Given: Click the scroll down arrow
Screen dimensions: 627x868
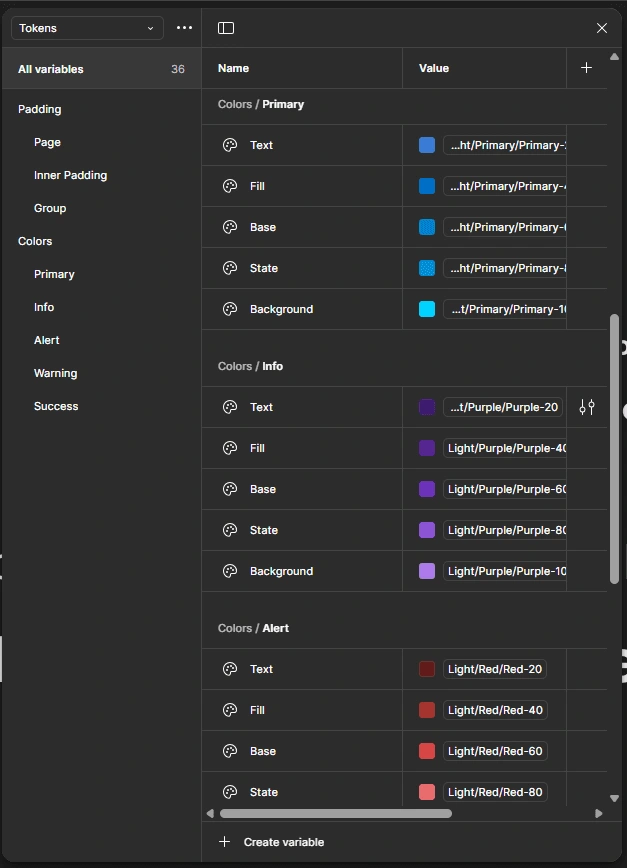Looking at the screenshot, I should click(614, 798).
